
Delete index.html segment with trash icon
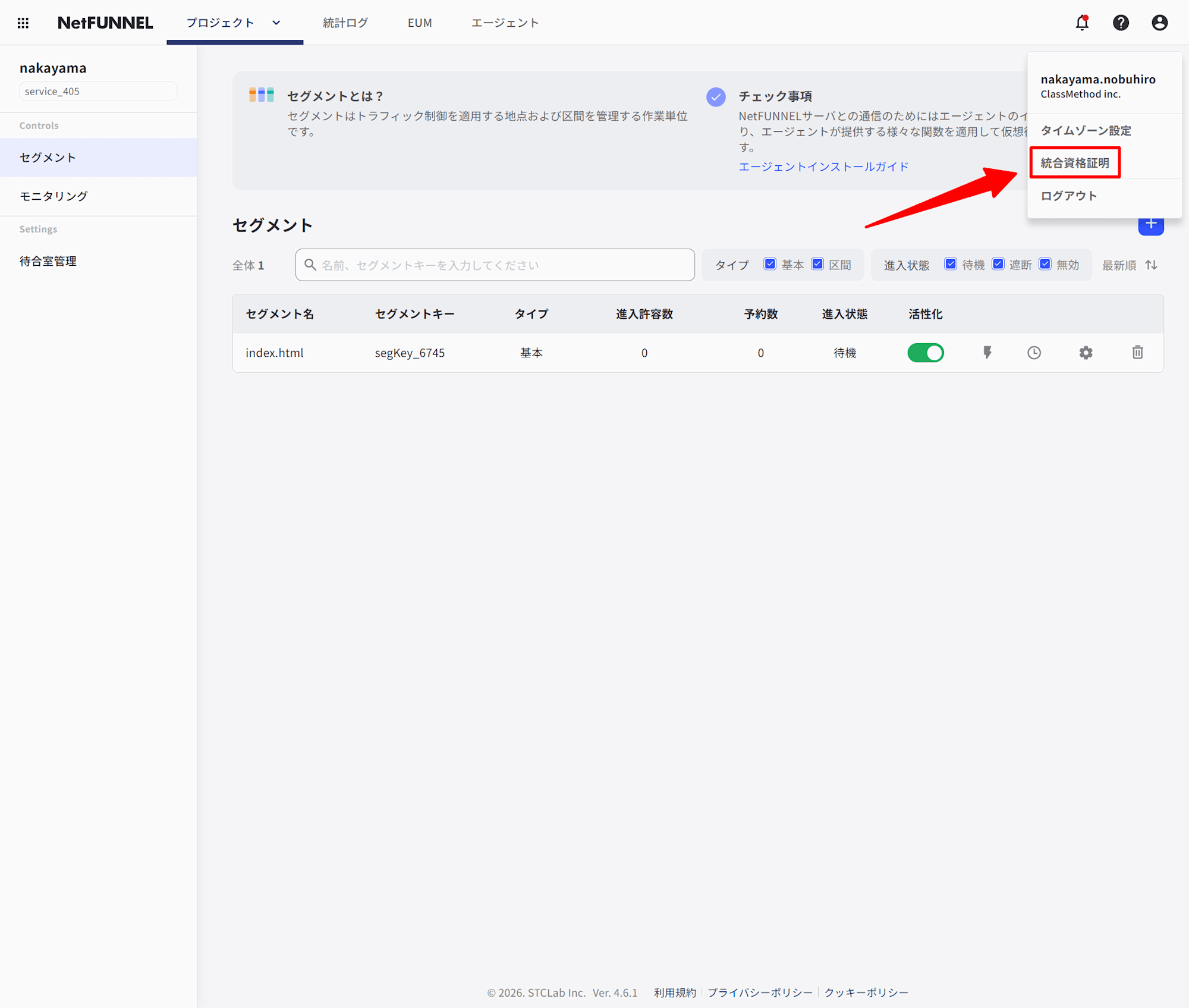pos(1137,353)
